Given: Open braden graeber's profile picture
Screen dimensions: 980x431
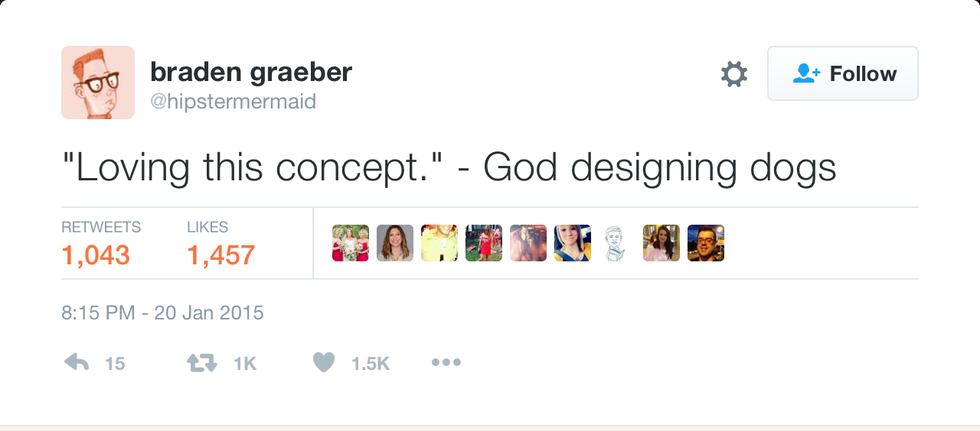Looking at the screenshot, I should [98, 83].
